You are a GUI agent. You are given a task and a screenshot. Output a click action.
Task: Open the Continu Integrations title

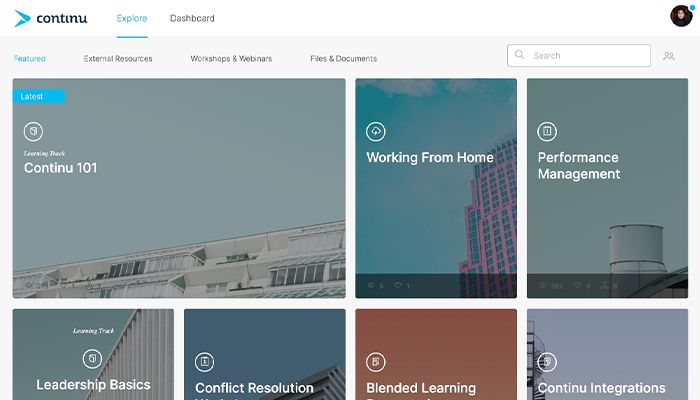click(601, 388)
